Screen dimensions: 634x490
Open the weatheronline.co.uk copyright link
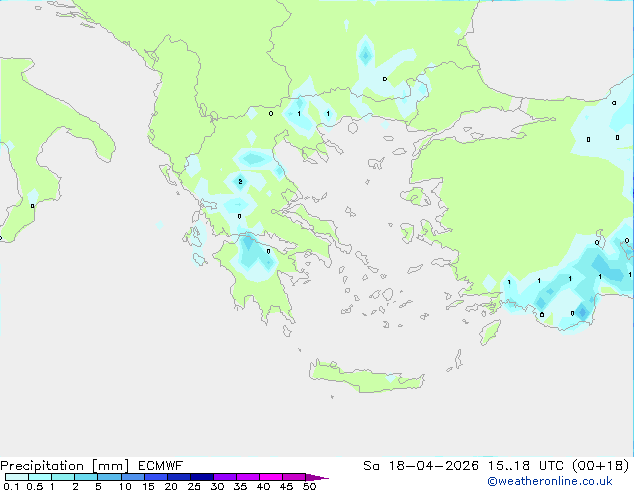click(550, 481)
